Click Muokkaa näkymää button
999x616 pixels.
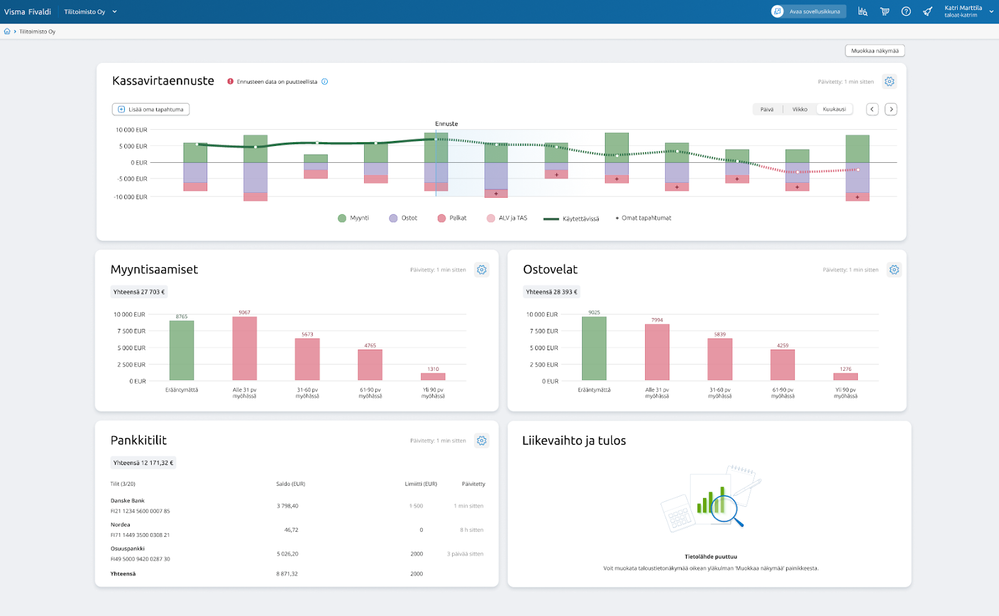(875, 51)
